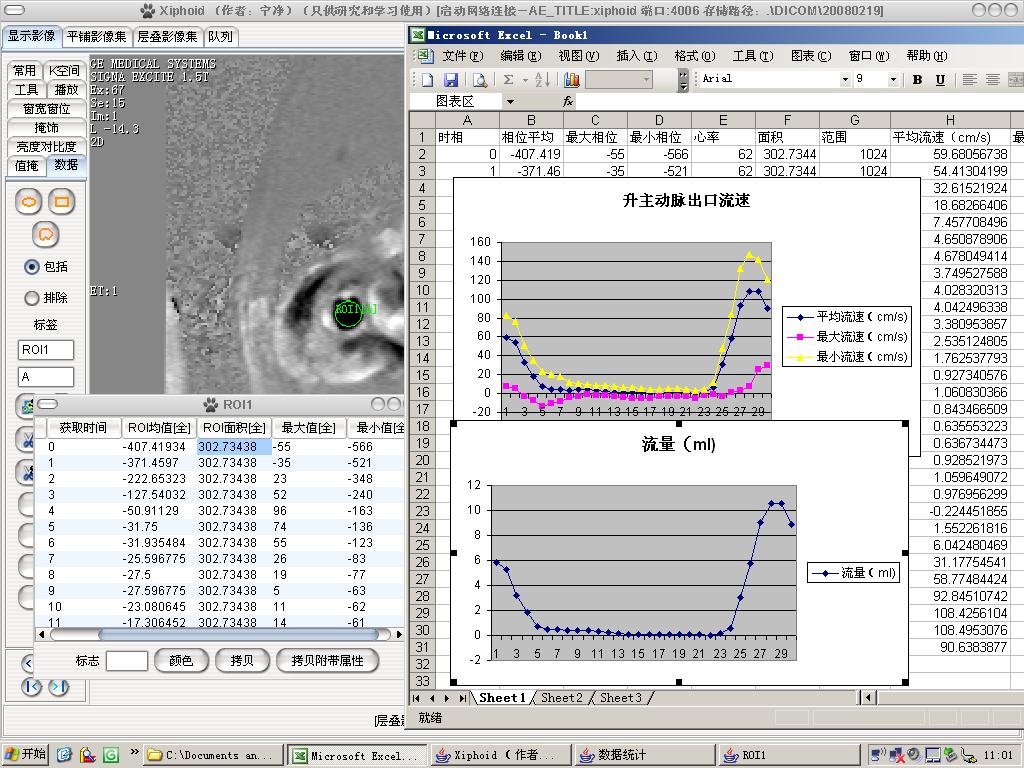This screenshot has width=1024, height=768.
Task: Toggle Bold formatting in Excel
Action: click(918, 80)
